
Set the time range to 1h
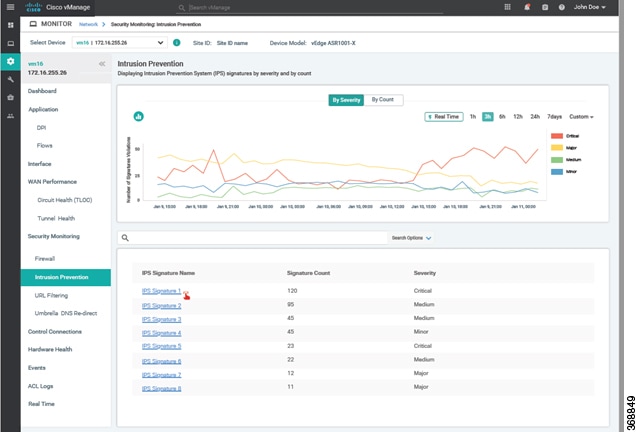point(473,116)
